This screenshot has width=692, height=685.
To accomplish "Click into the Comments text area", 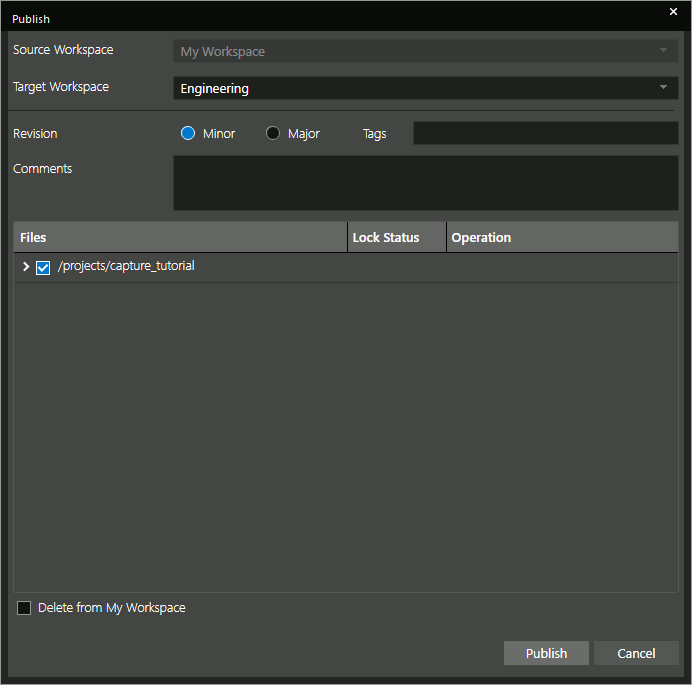I will click(x=425, y=183).
